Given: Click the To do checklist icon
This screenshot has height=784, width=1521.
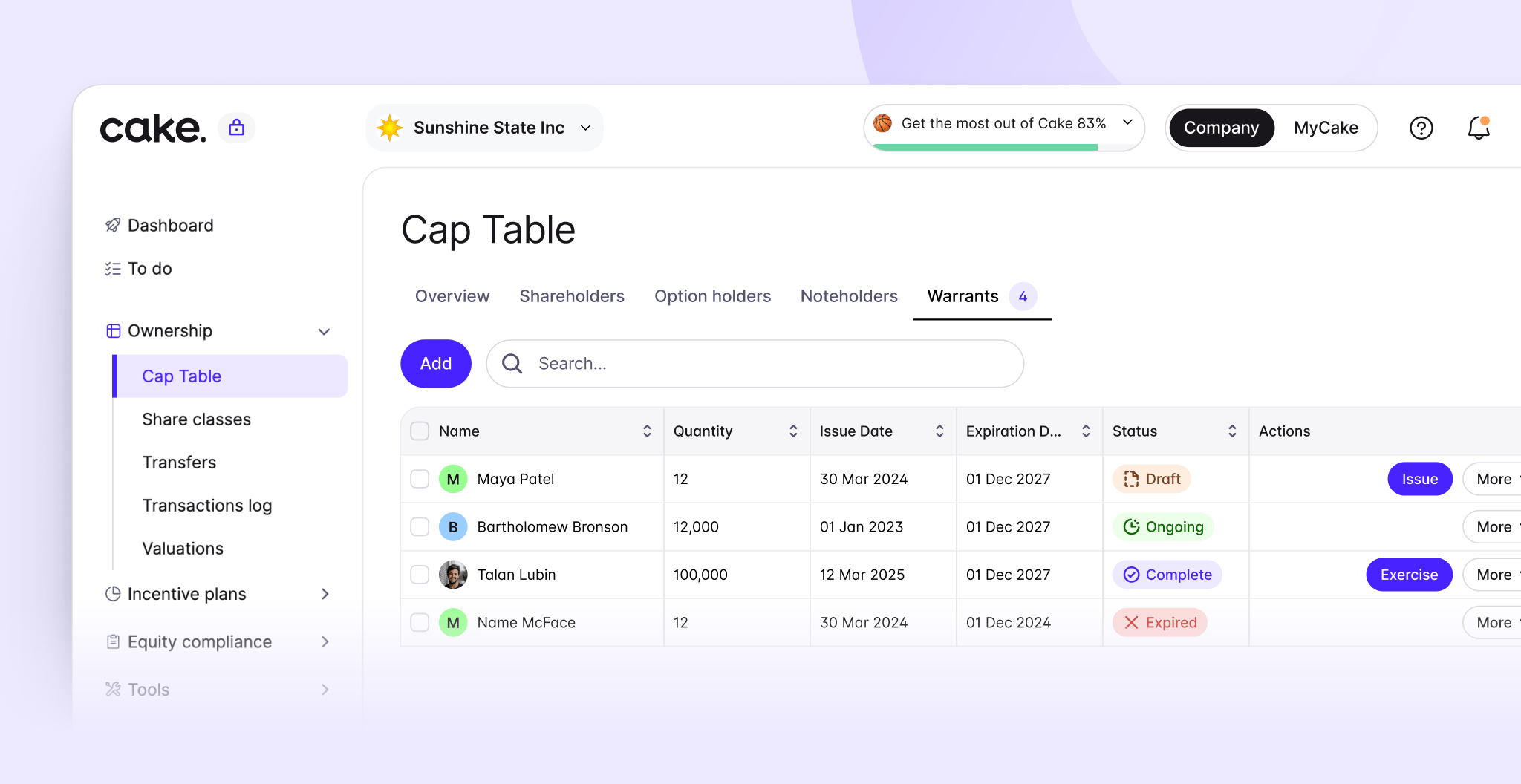Looking at the screenshot, I should [x=113, y=268].
